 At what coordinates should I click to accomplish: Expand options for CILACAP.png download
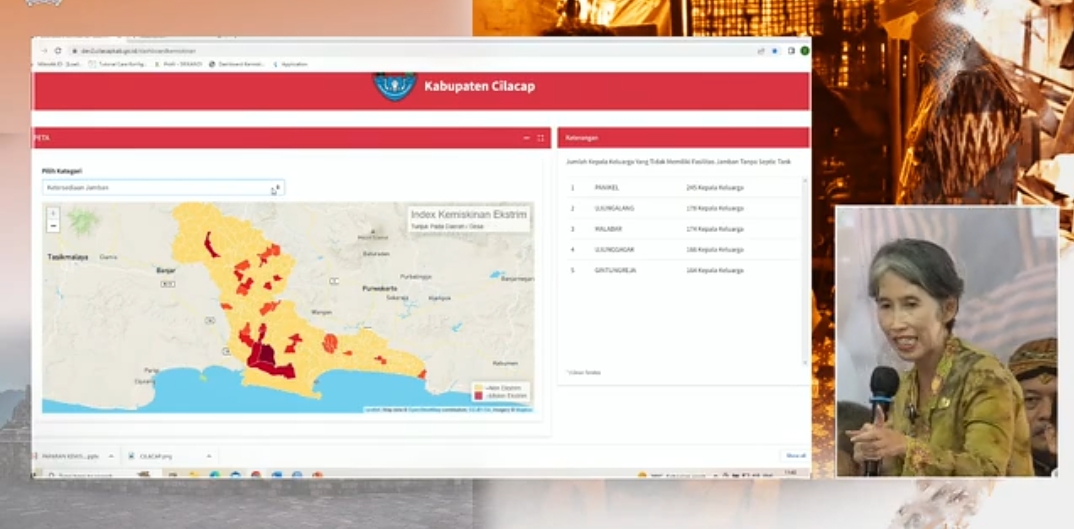tap(209, 456)
